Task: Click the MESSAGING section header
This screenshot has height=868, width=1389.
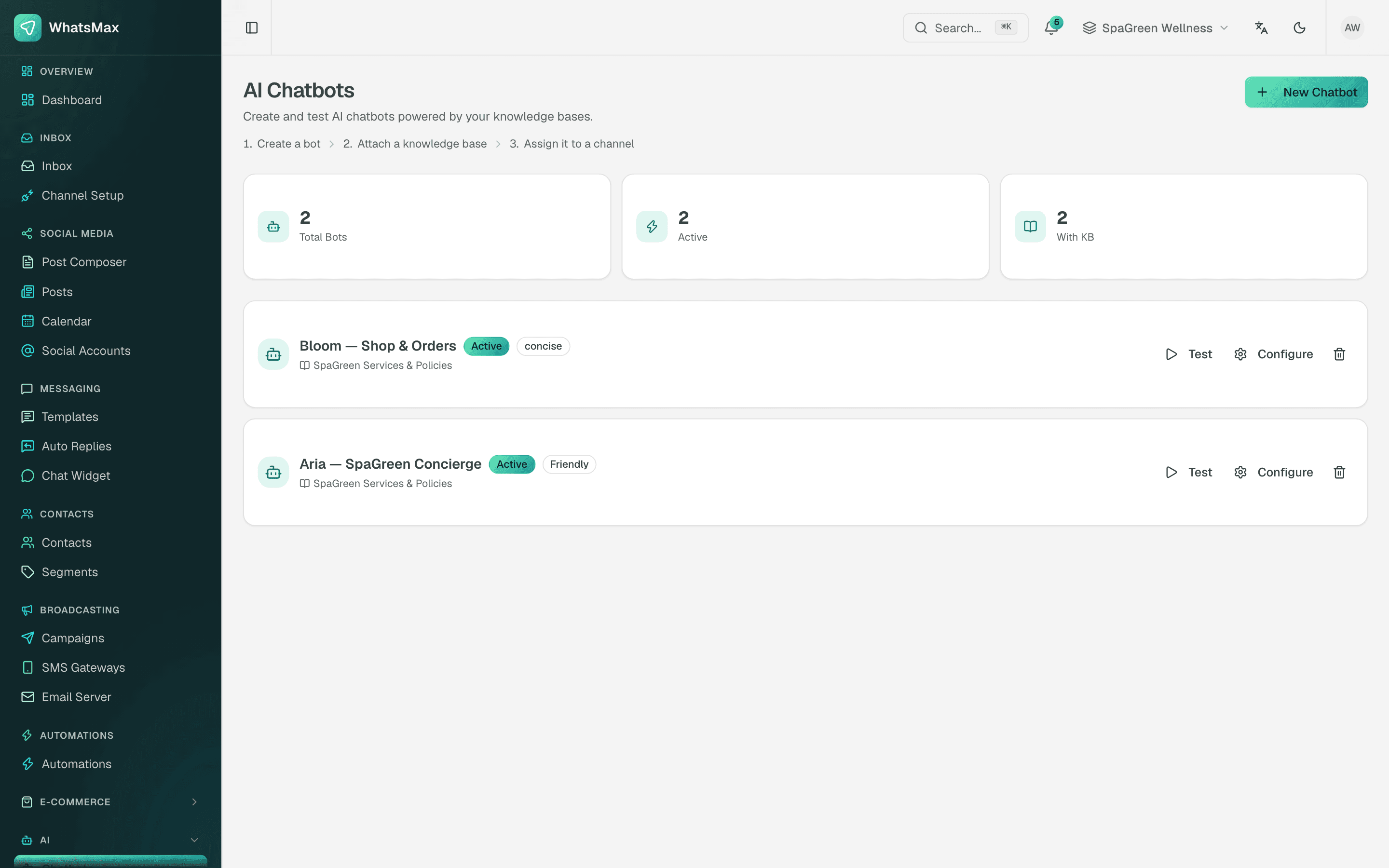Action: pyautogui.click(x=70, y=389)
